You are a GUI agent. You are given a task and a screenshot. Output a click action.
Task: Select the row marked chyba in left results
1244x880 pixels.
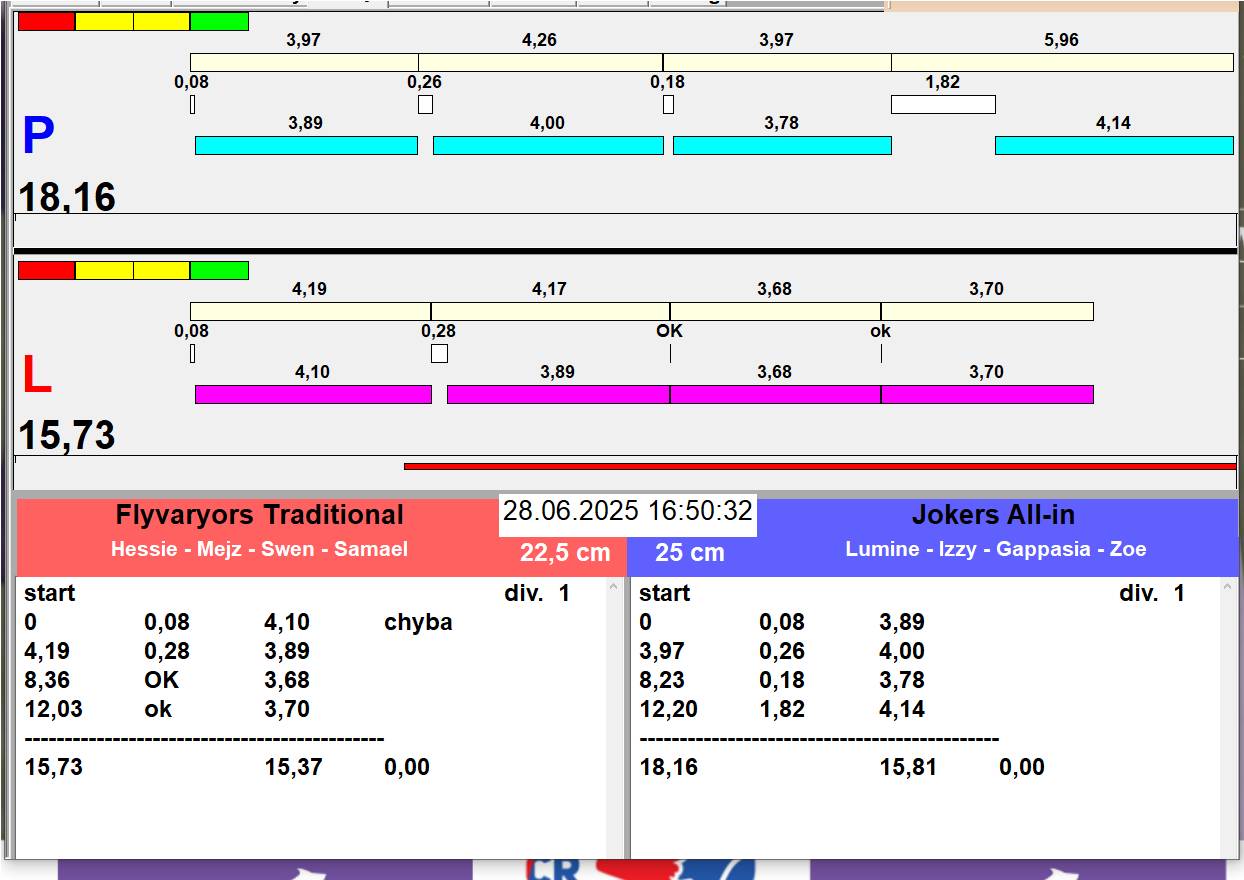[x=239, y=622]
